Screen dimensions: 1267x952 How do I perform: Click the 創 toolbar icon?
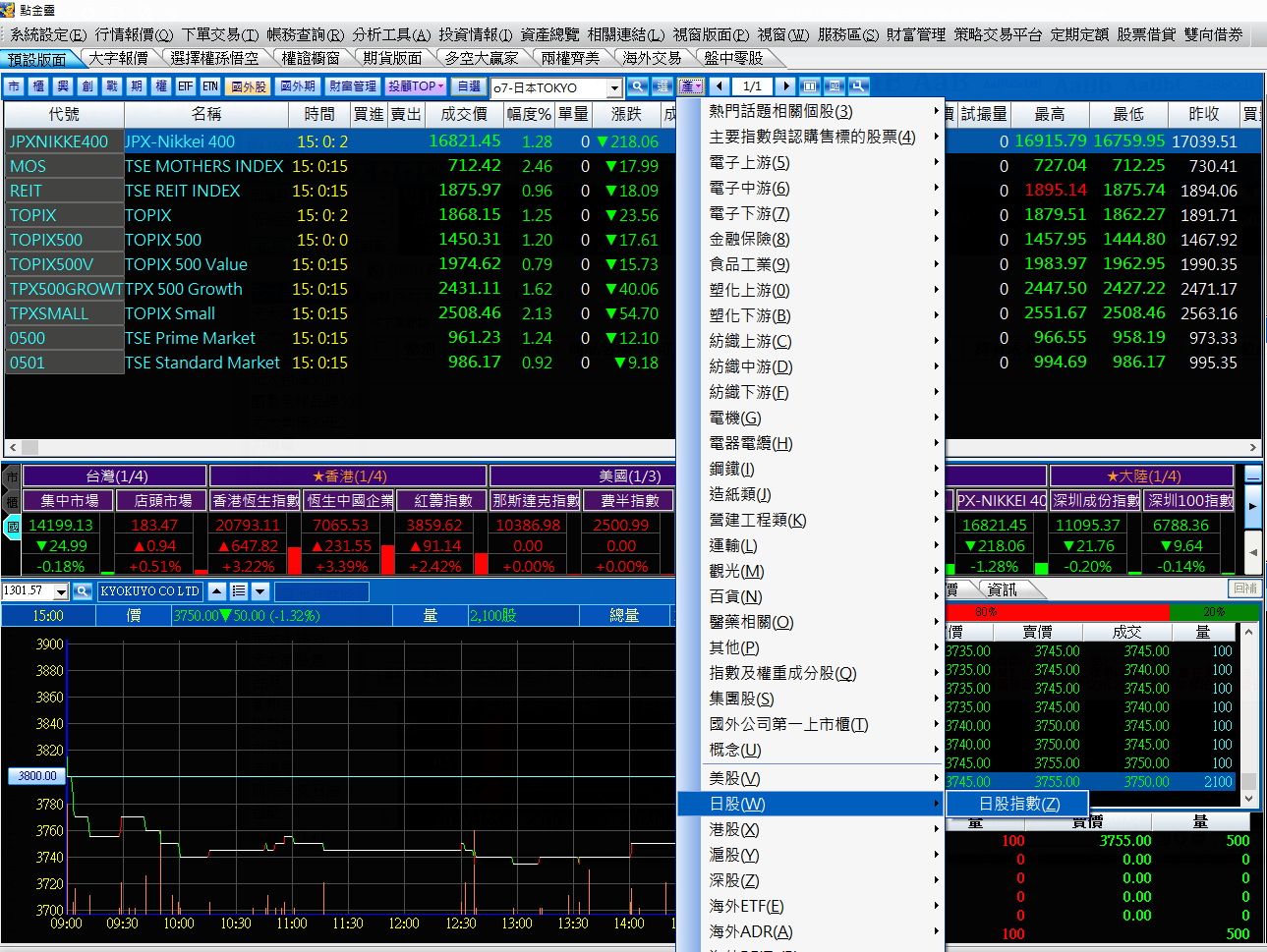coord(87,86)
